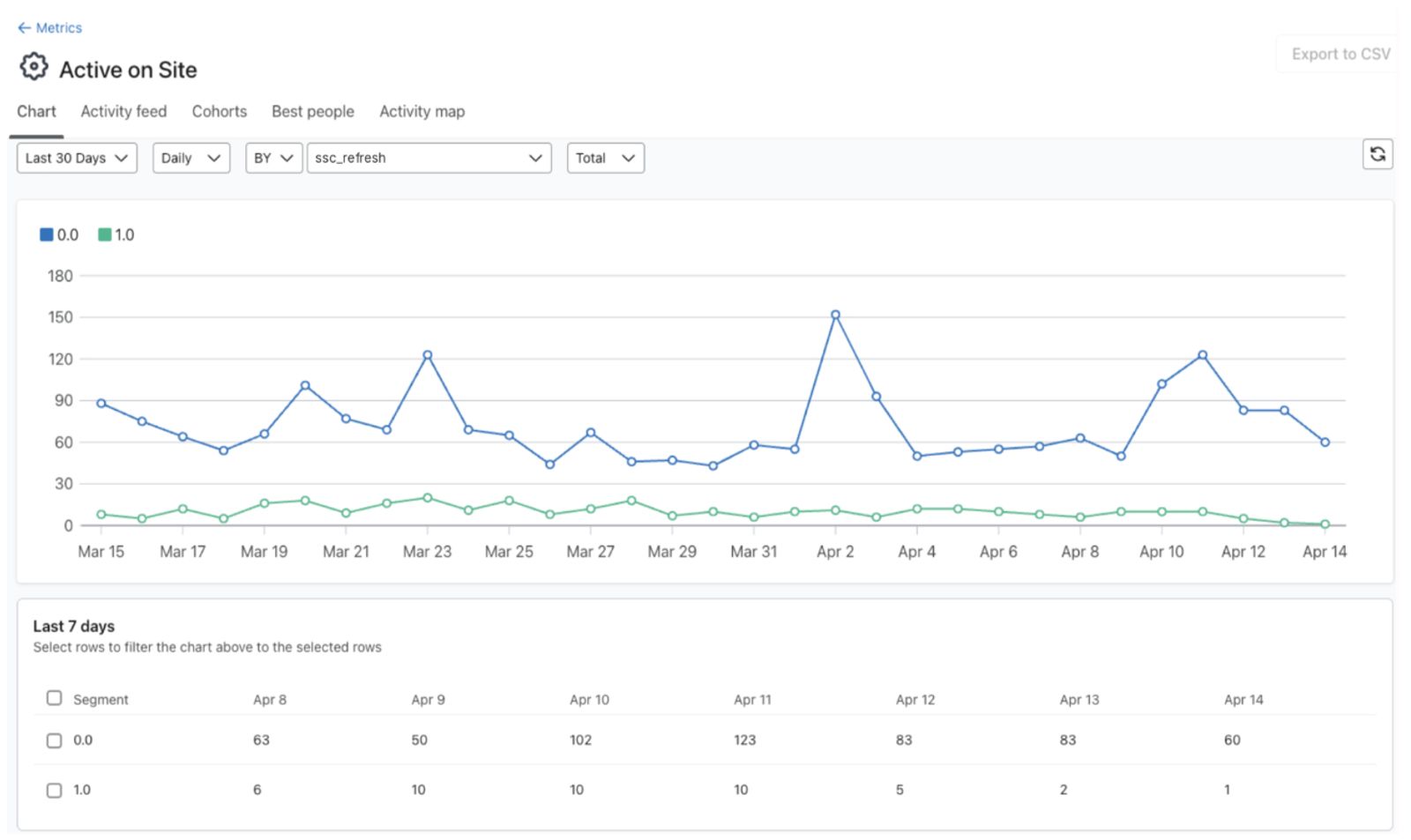1411x840 pixels.
Task: Open the ssc_refresh property dropdown
Action: (429, 158)
